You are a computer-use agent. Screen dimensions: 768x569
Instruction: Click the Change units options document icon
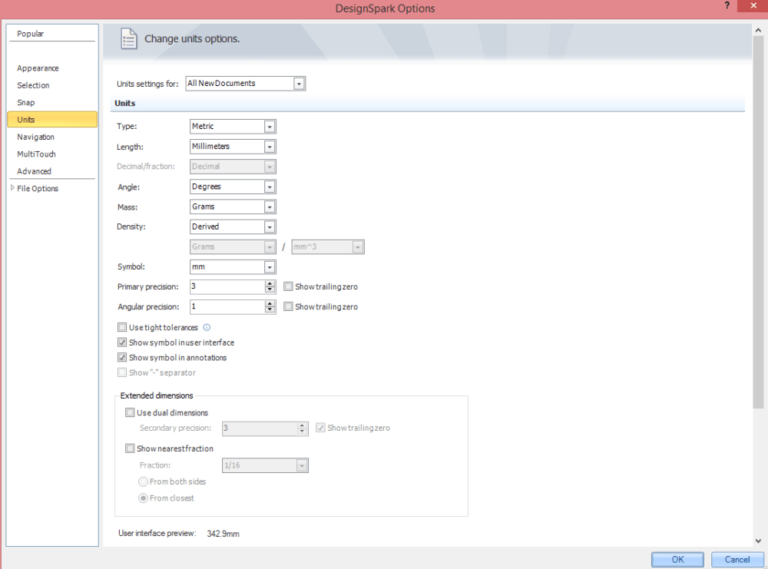(x=129, y=39)
